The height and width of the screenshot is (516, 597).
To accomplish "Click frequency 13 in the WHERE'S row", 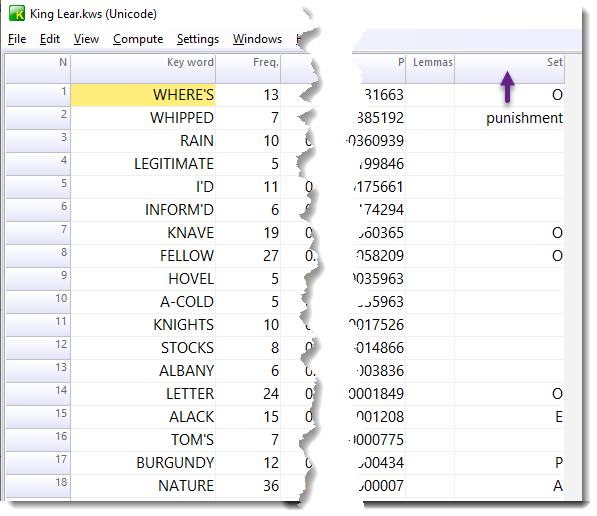I will (x=271, y=95).
